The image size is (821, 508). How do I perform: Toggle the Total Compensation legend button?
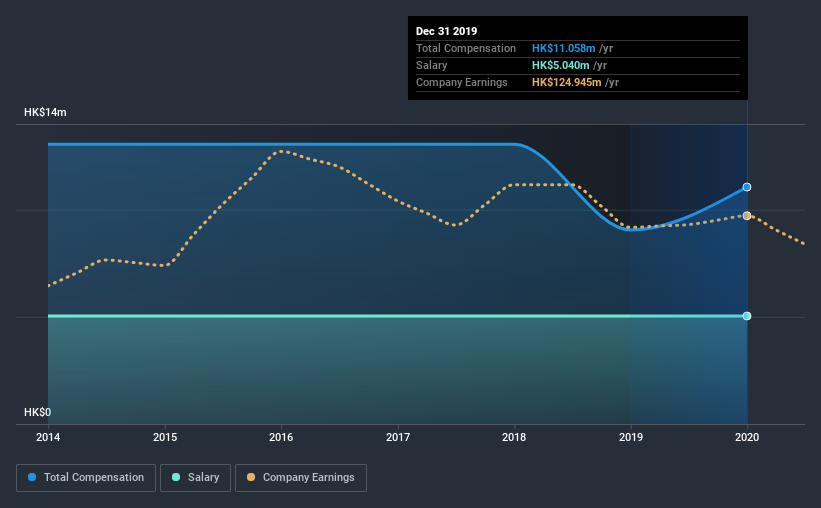(86, 478)
